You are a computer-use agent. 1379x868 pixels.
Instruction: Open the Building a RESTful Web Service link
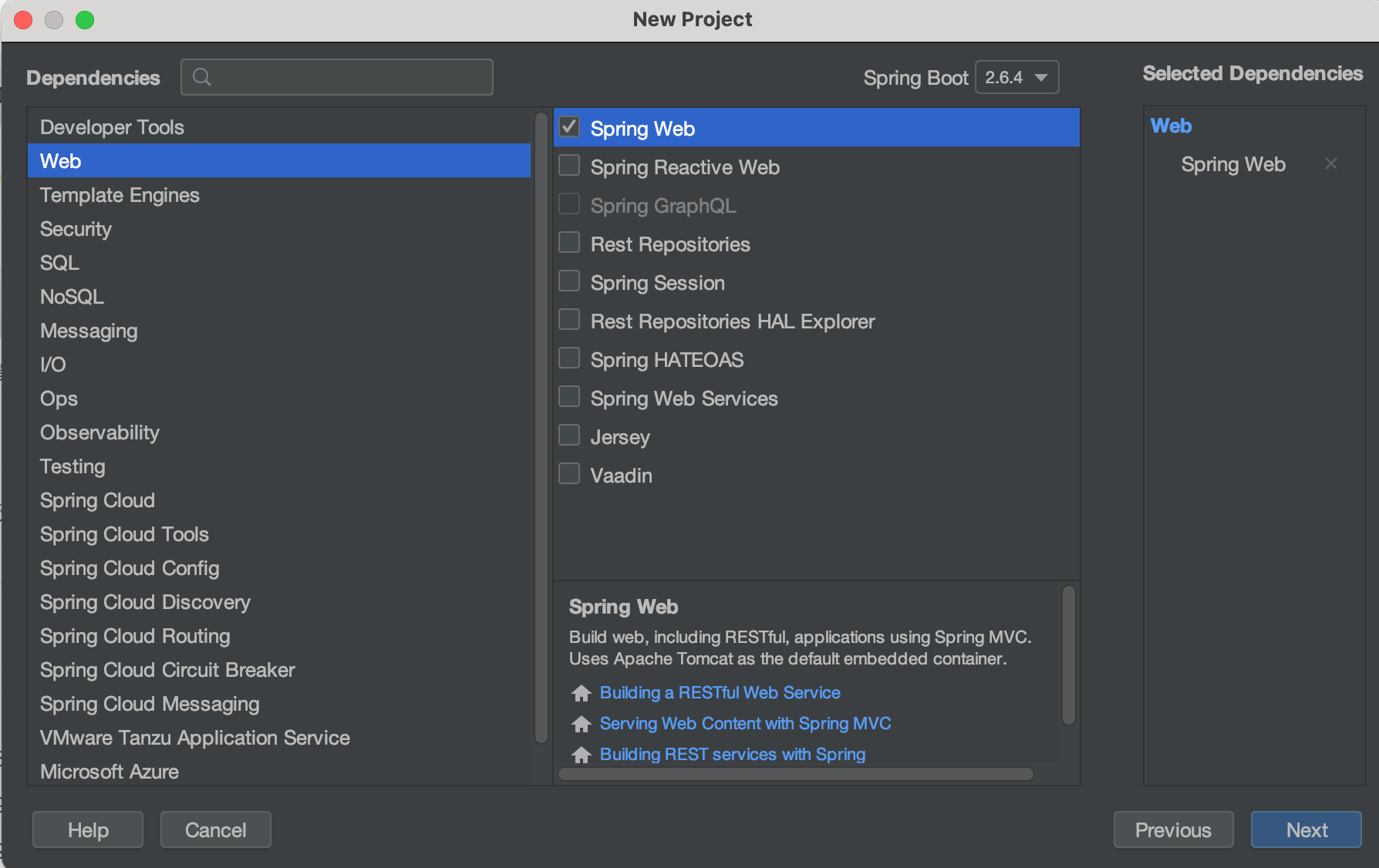point(720,693)
